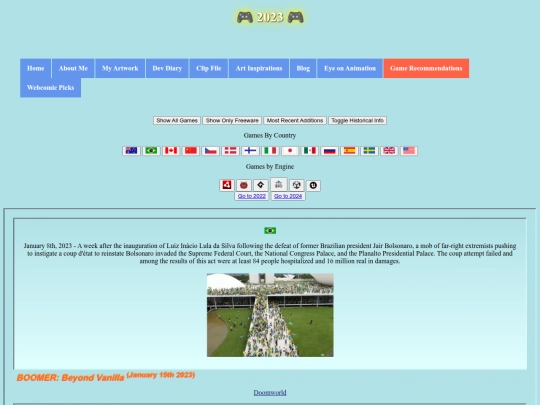
Task: Filter games by the Finland flag
Action: tap(250, 151)
